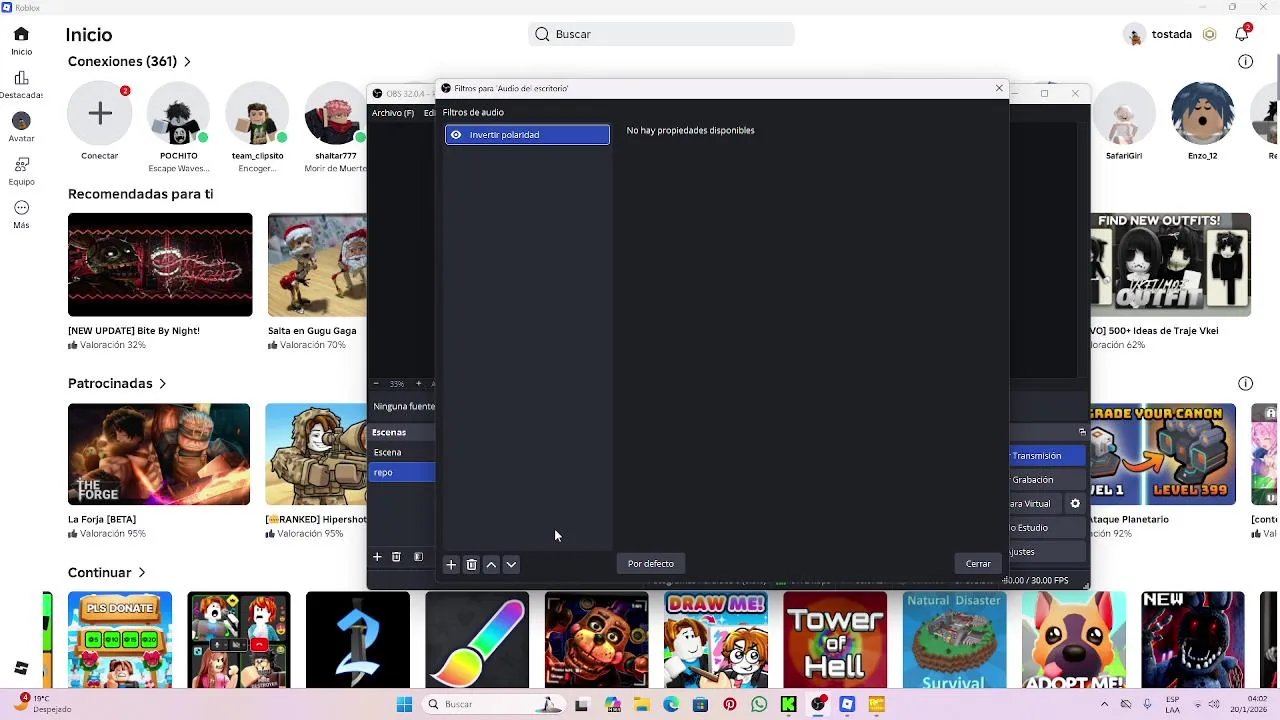Open DRAW ME! game tile

(716, 640)
